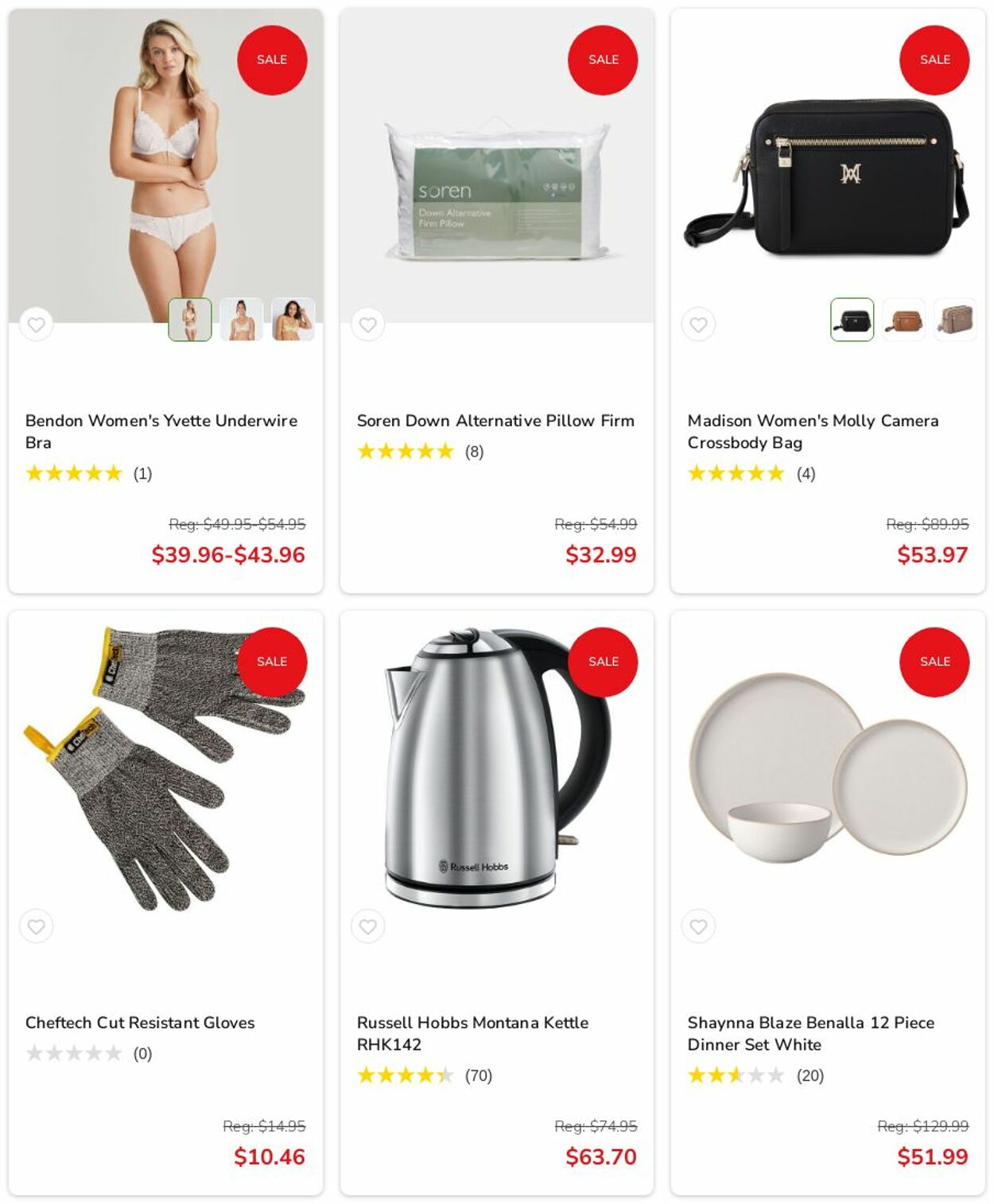This screenshot has height=1204, width=994.
Task: Click heart icon on Madison crossbody bag
Action: tap(698, 324)
